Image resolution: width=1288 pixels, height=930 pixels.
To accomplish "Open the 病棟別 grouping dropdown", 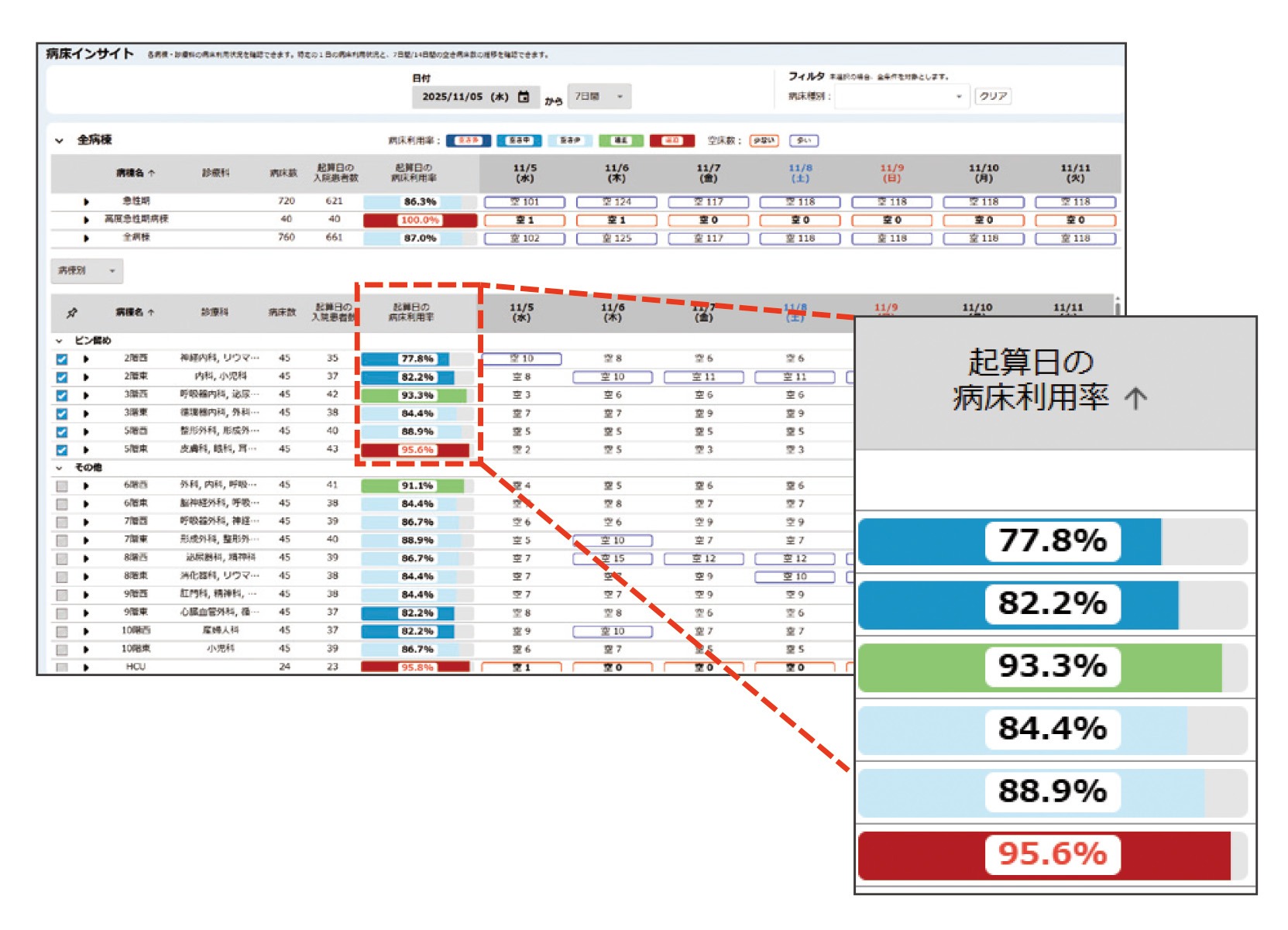I will coord(86,271).
